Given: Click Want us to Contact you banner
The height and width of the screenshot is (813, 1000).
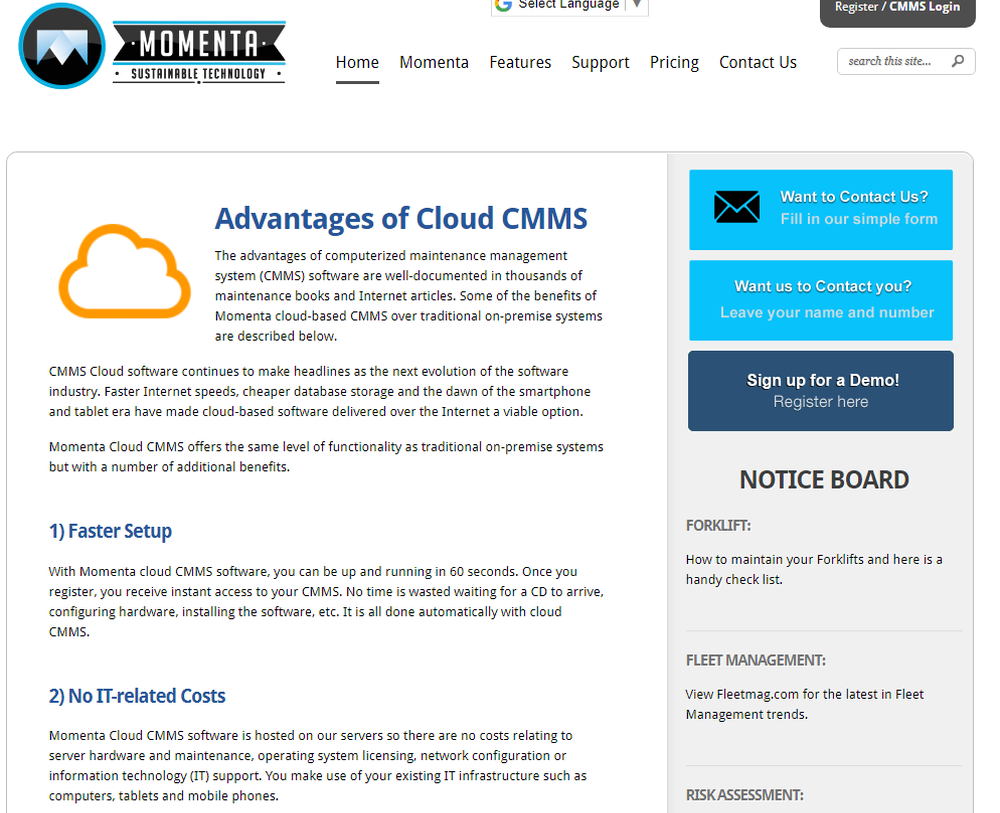Looking at the screenshot, I should (821, 300).
